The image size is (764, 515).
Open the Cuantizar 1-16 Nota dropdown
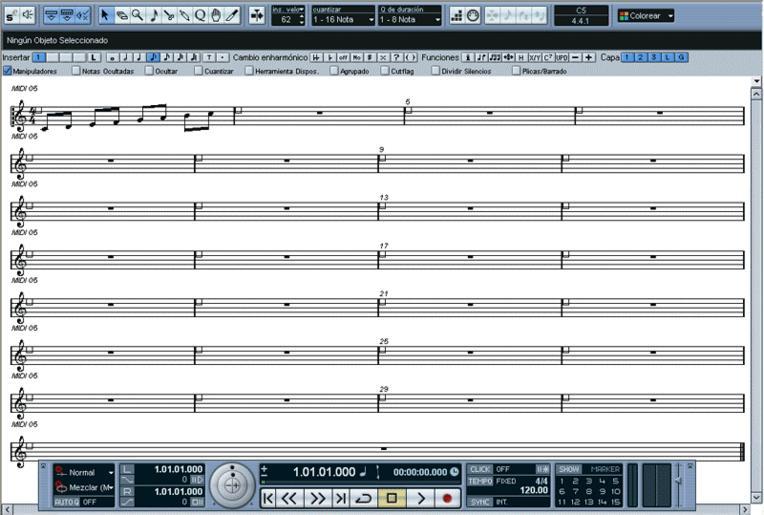tap(343, 19)
